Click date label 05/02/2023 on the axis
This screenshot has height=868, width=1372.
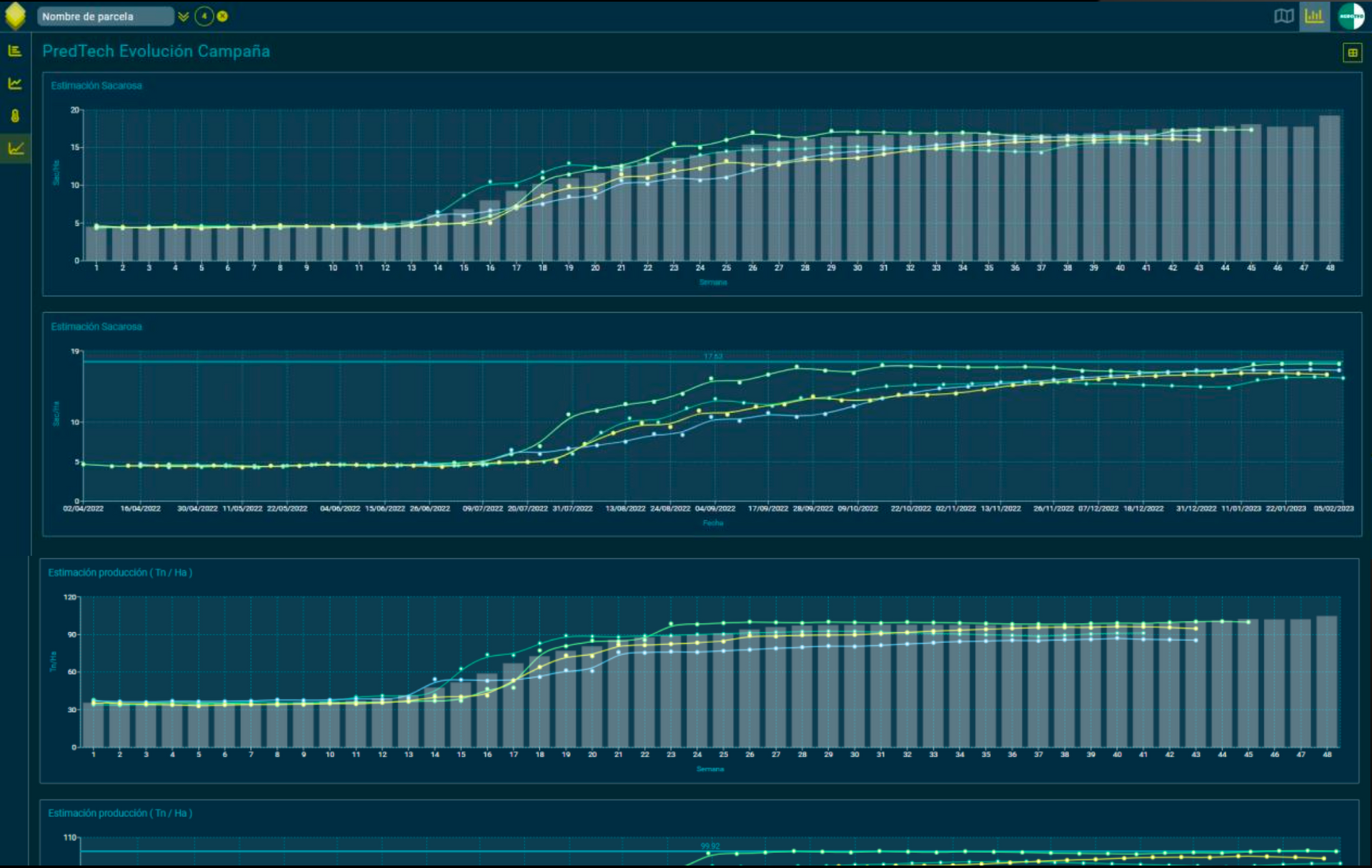tap(1333, 509)
